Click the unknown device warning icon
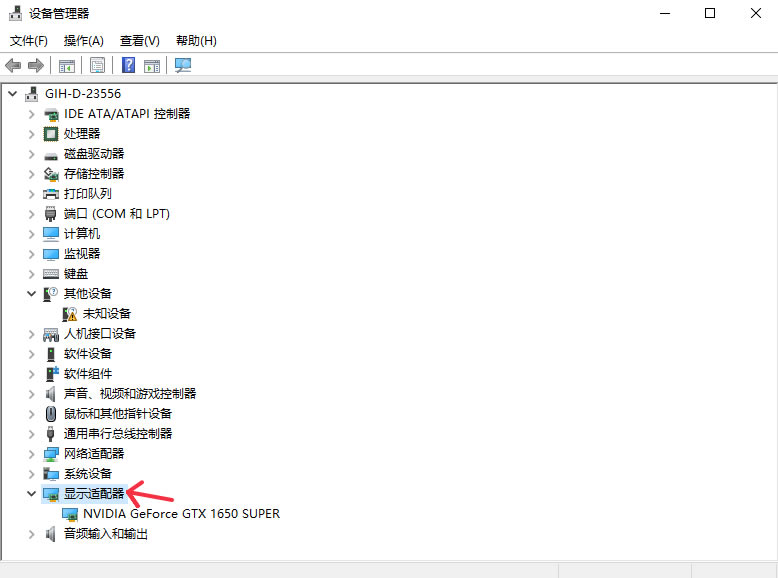The height and width of the screenshot is (578, 778). tap(69, 314)
